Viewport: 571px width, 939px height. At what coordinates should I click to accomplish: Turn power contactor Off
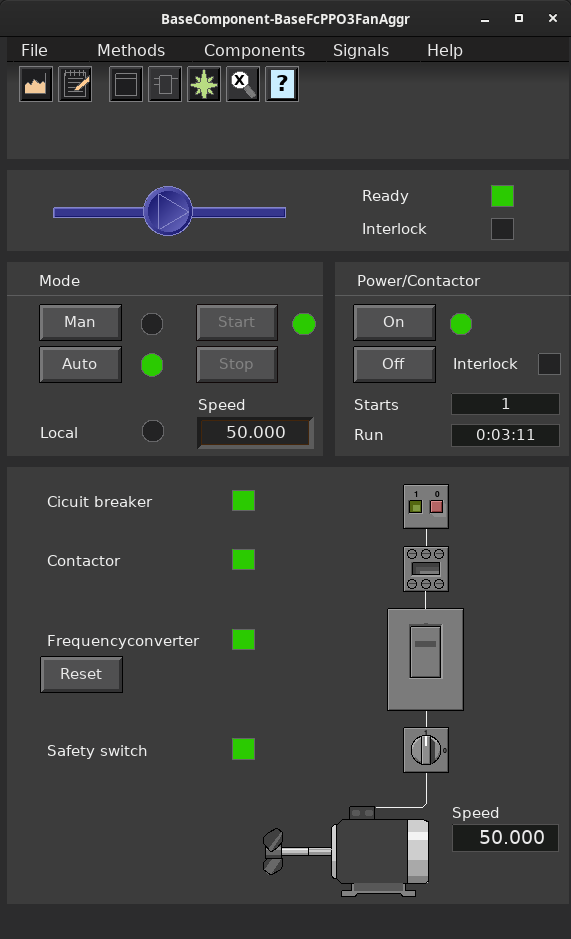tap(394, 364)
